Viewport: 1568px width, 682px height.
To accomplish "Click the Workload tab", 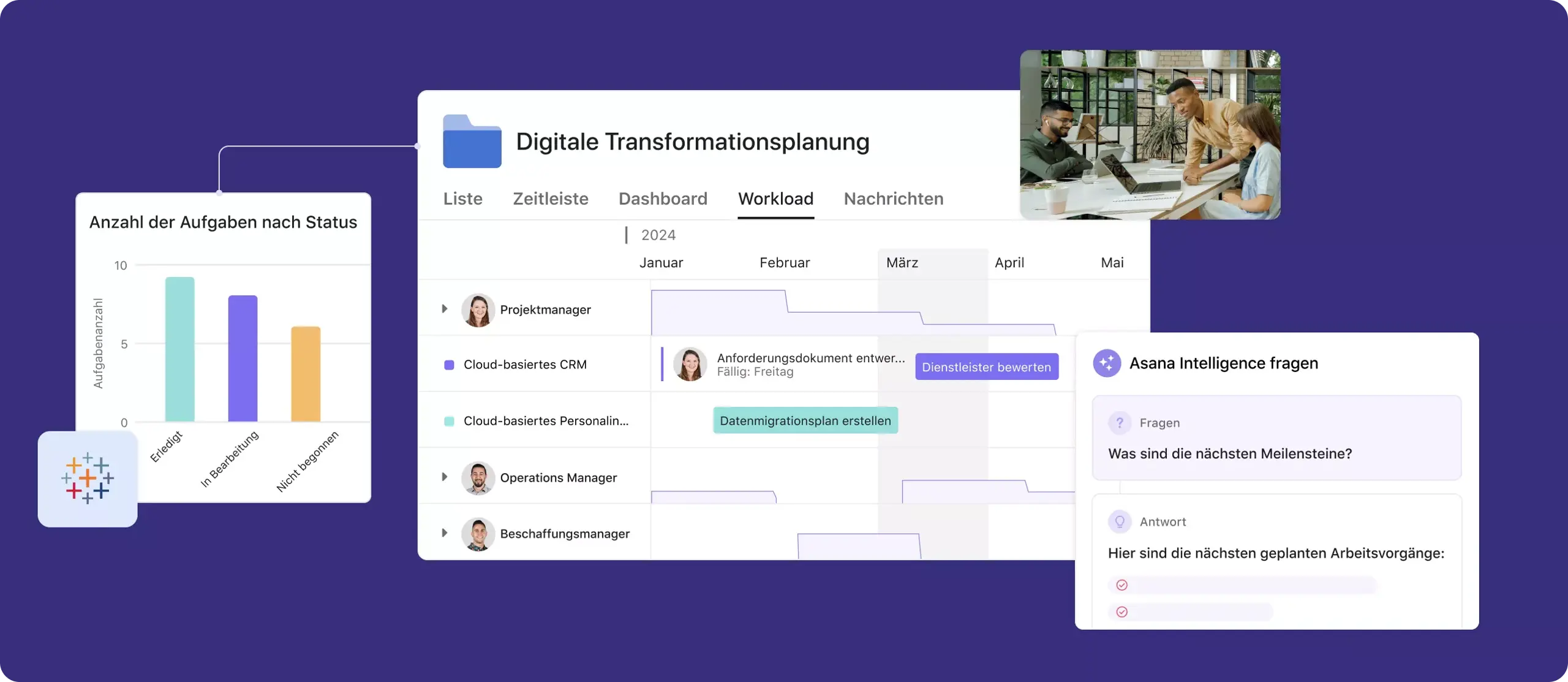I will [775, 199].
